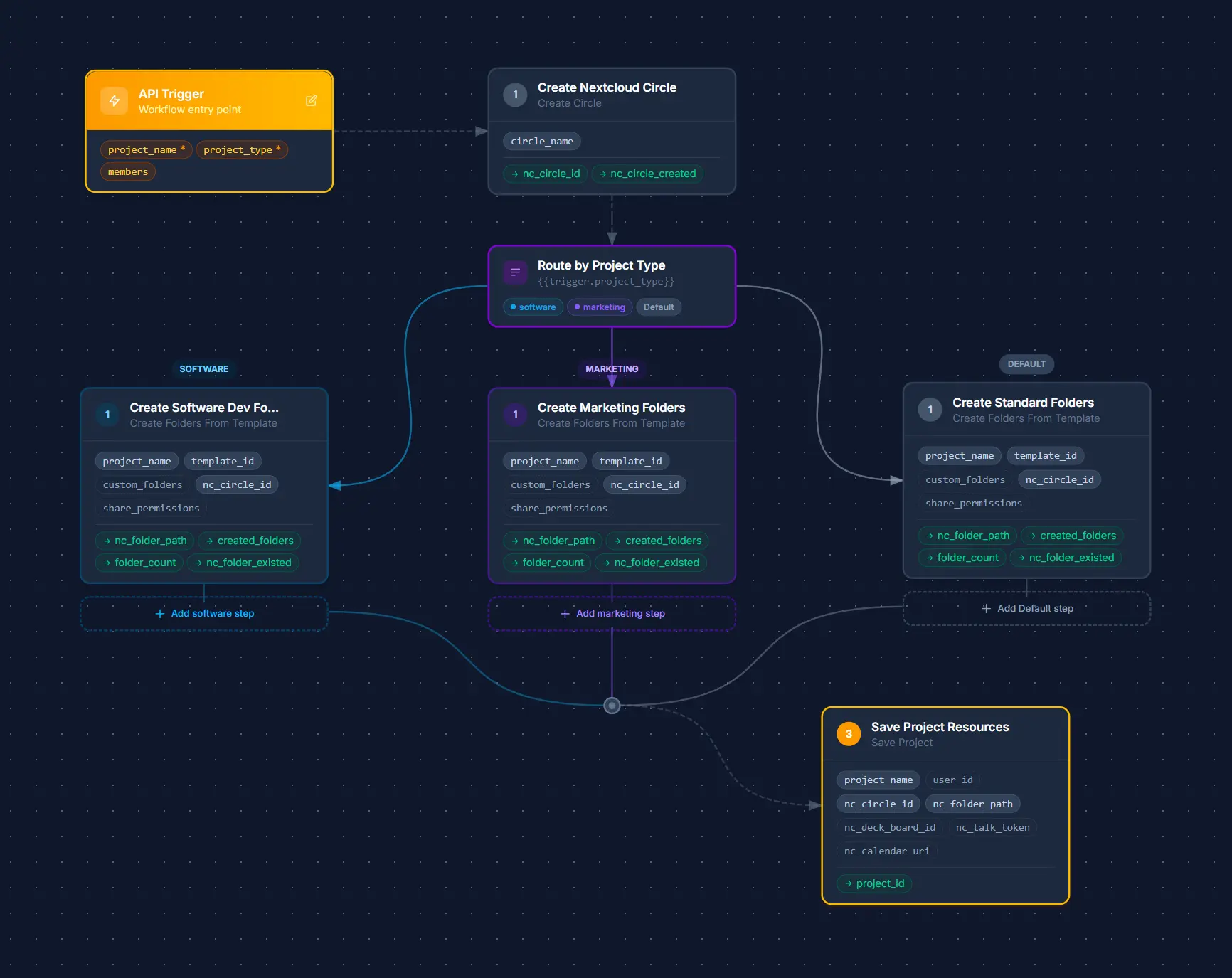Click the DEFAULT branch label
The width and height of the screenshot is (1232, 978).
(x=1026, y=363)
